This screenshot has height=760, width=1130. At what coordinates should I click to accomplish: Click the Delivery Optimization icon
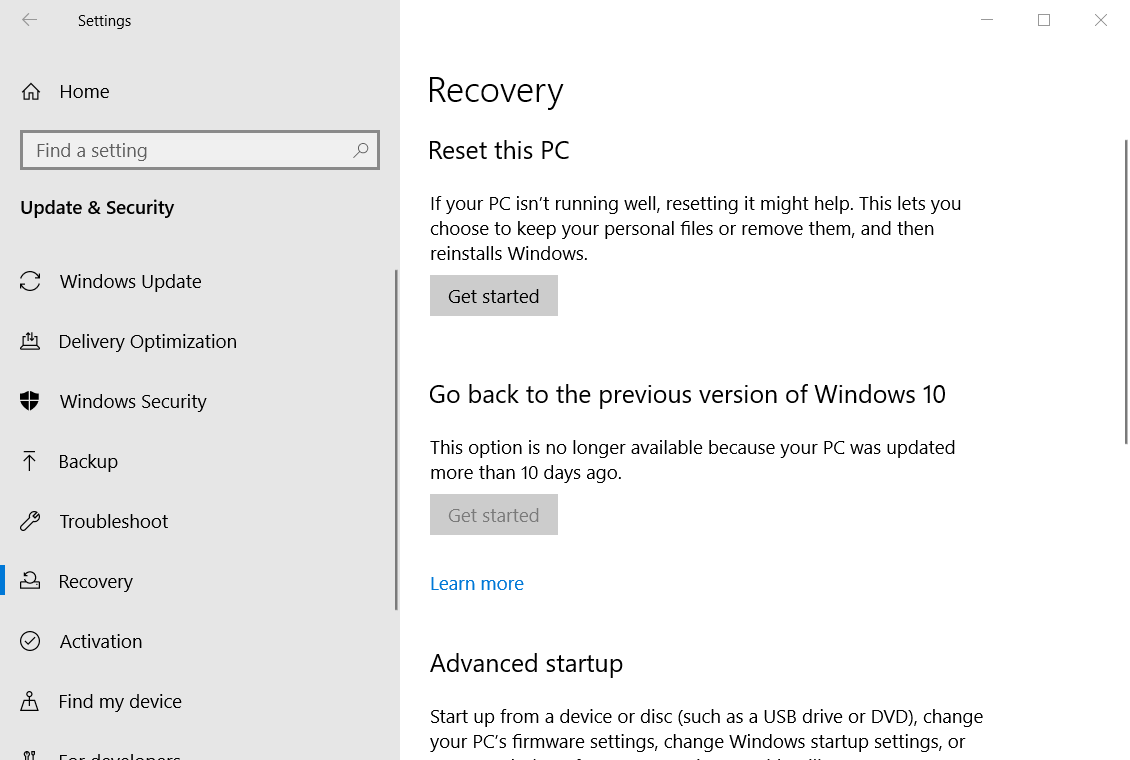pos(30,341)
